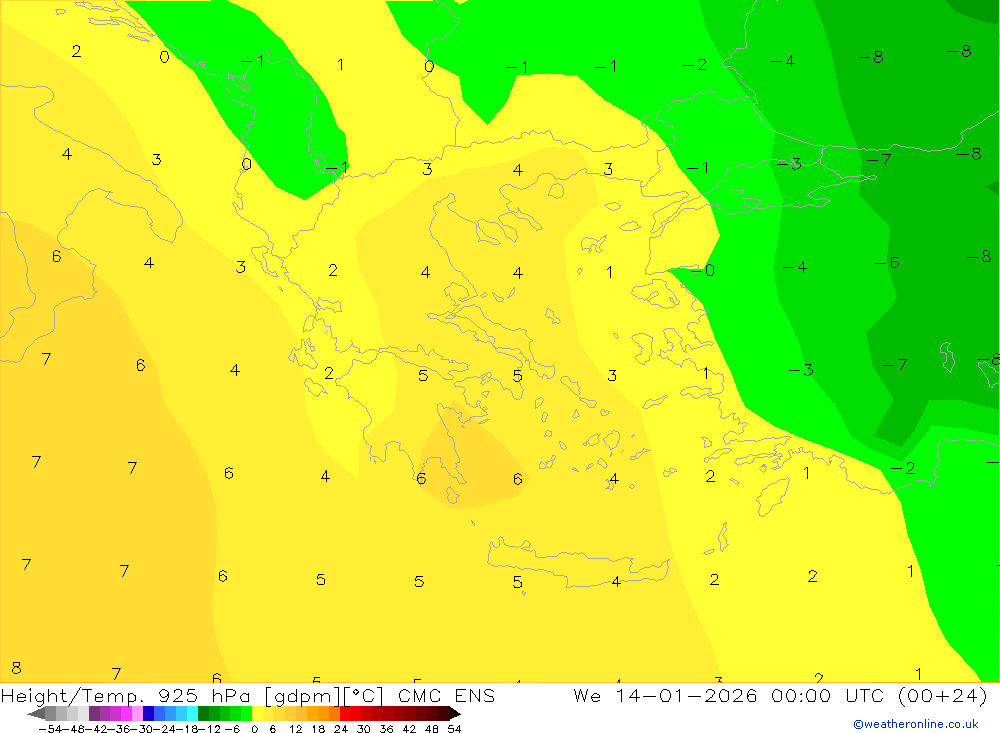Click the '8' temperature value at bottom-left
Image resolution: width=1000 pixels, height=733 pixels.
[x=17, y=668]
